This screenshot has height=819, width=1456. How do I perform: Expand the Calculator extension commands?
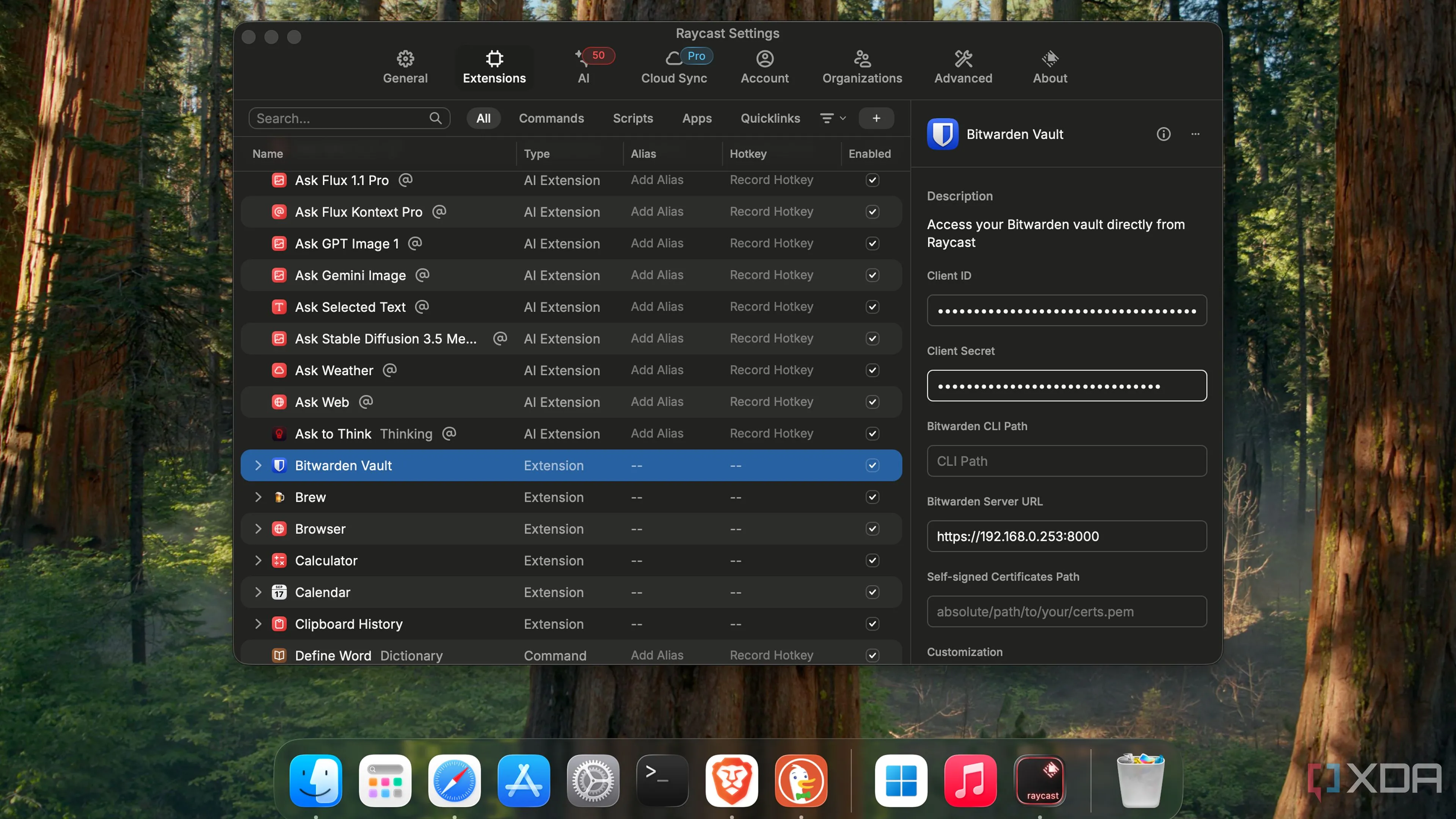tap(258, 560)
